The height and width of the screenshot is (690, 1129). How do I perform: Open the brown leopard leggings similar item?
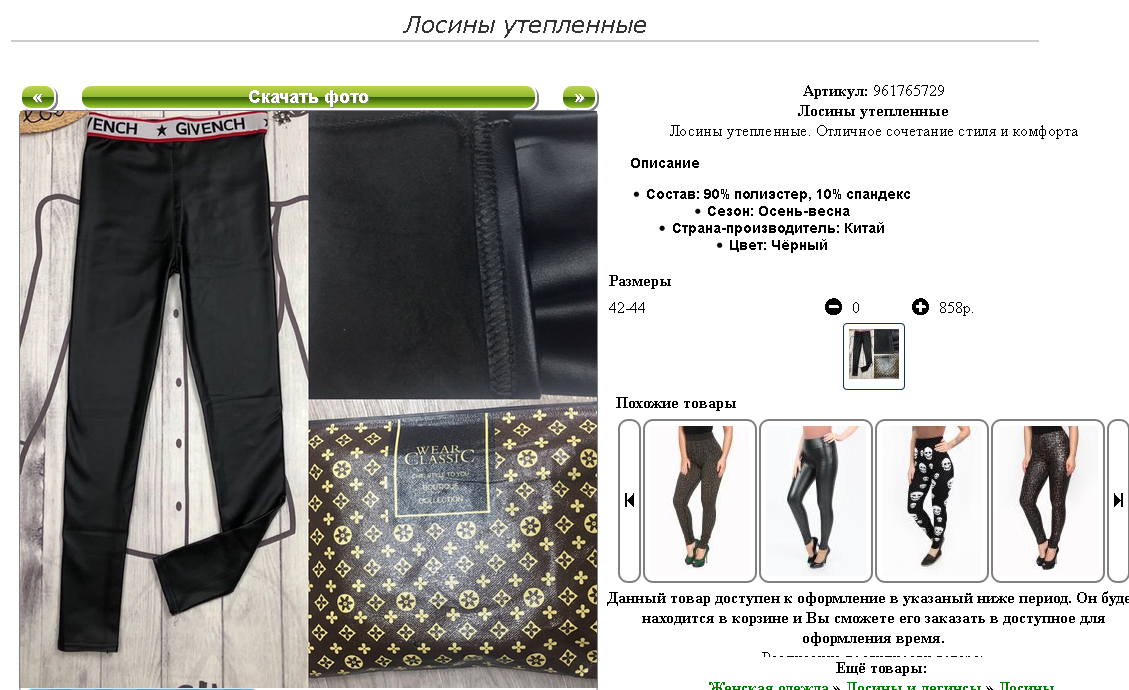click(x=700, y=501)
